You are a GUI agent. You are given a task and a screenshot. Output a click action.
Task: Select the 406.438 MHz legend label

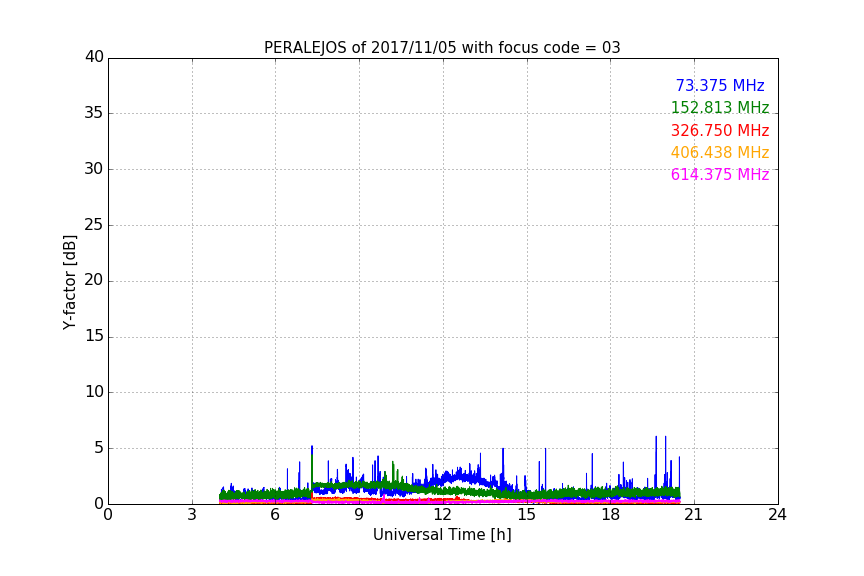pyautogui.click(x=720, y=153)
